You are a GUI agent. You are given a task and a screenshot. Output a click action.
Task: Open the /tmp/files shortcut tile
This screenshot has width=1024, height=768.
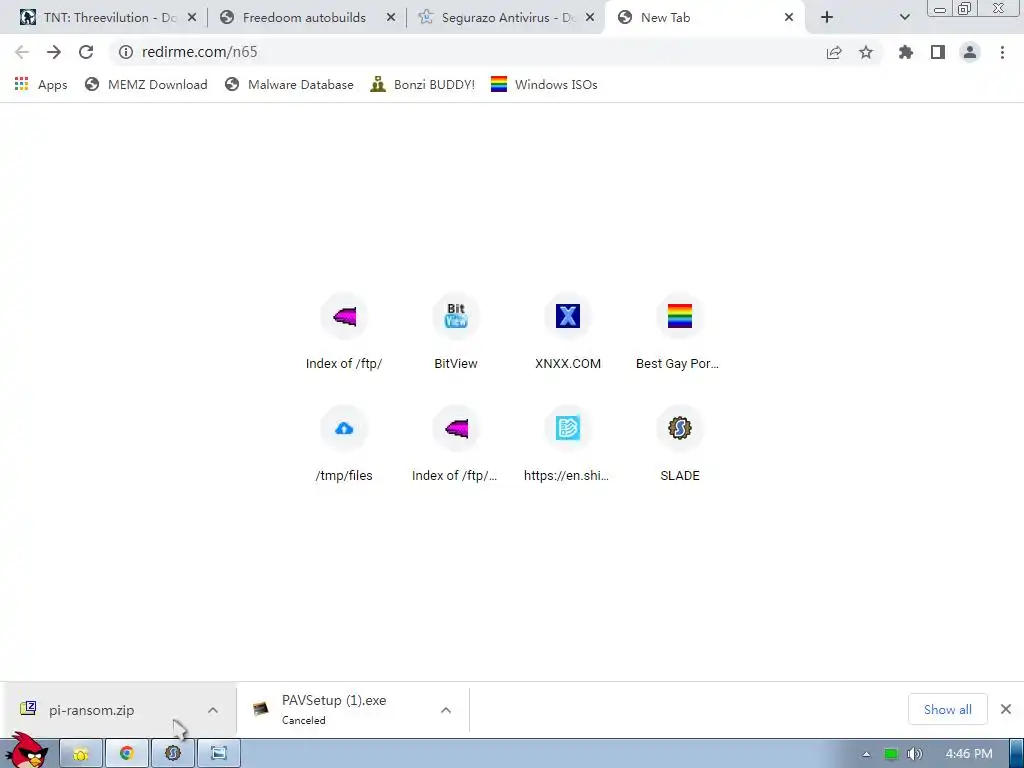point(344,445)
